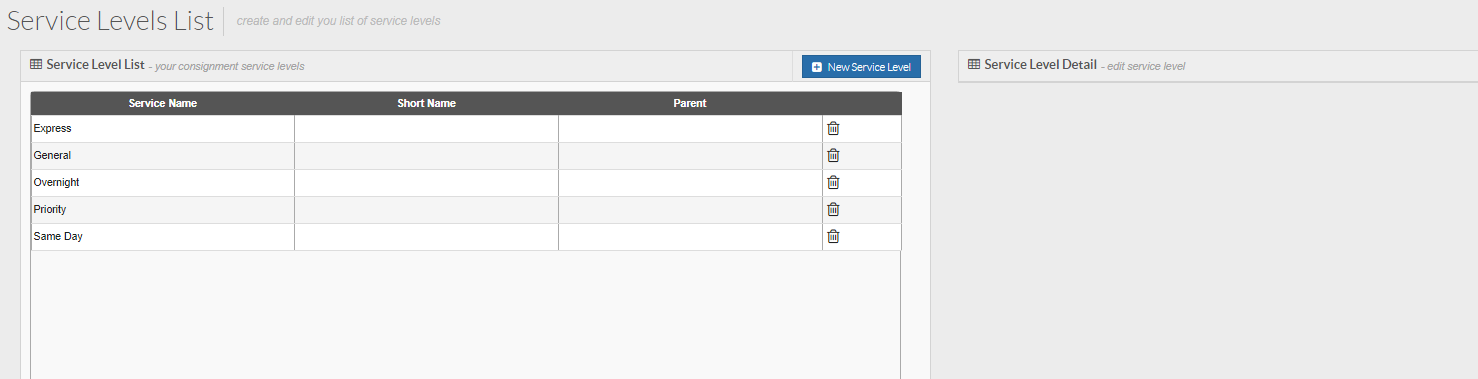The height and width of the screenshot is (379, 1478).
Task: Select the Priority service name cell
Action: [163, 209]
